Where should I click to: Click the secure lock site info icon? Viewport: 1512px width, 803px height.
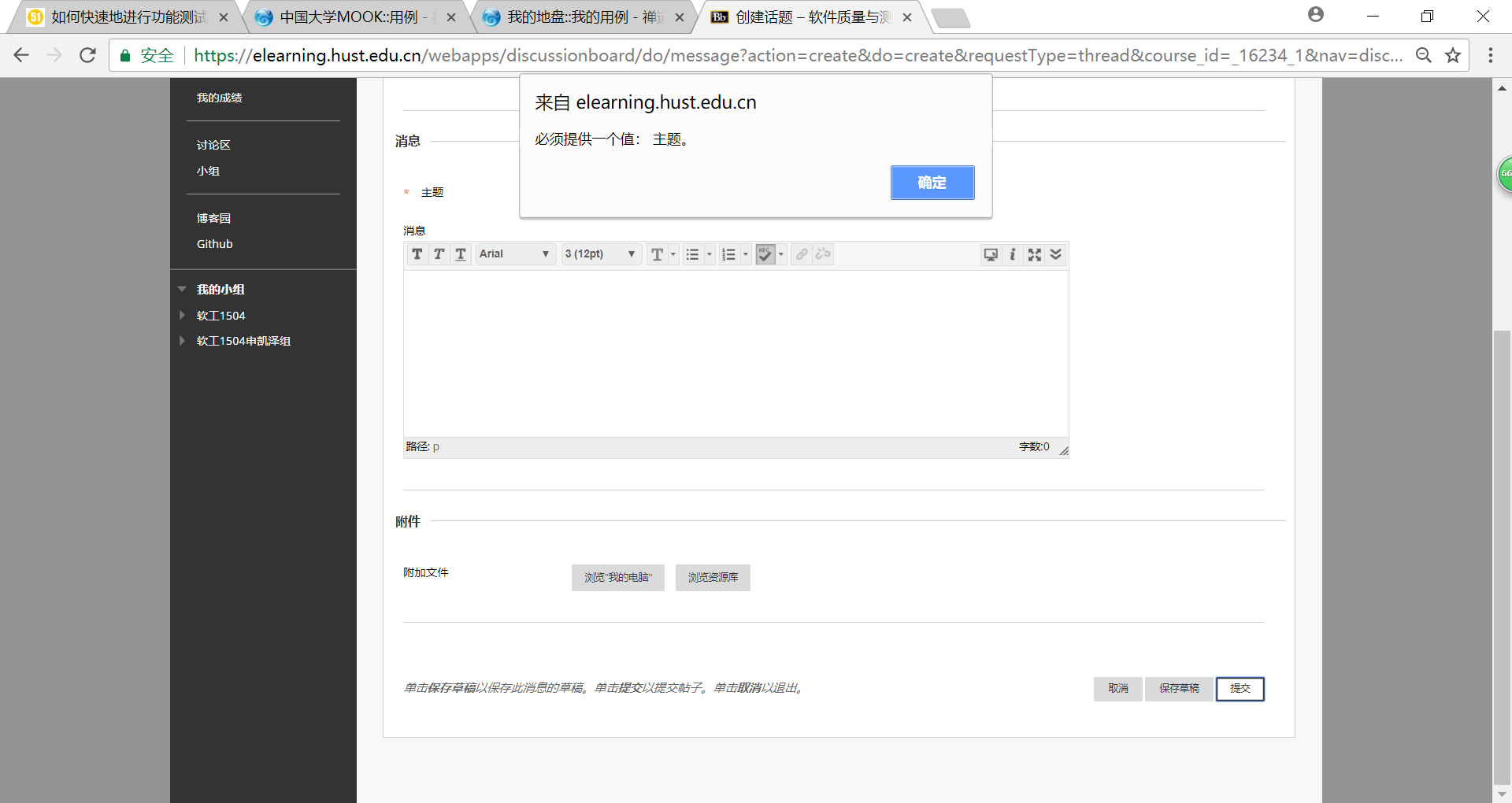(x=125, y=55)
